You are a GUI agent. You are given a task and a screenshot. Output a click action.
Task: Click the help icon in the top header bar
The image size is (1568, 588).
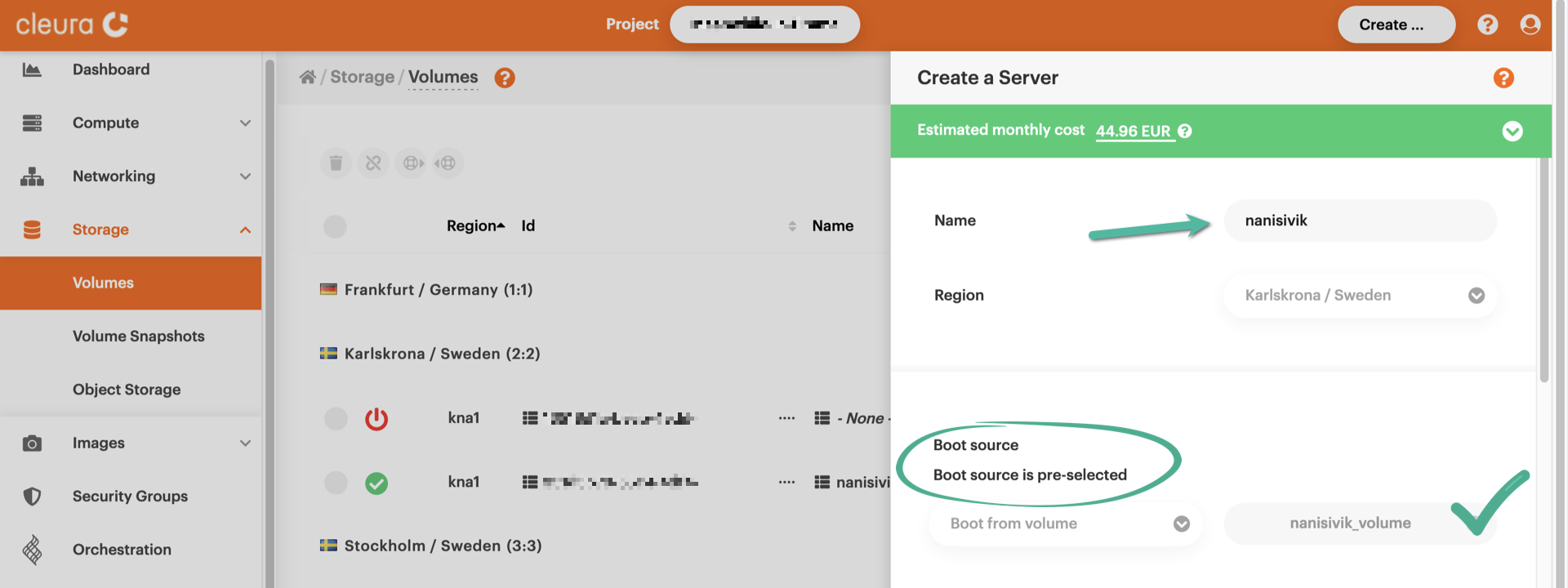coord(1487,24)
